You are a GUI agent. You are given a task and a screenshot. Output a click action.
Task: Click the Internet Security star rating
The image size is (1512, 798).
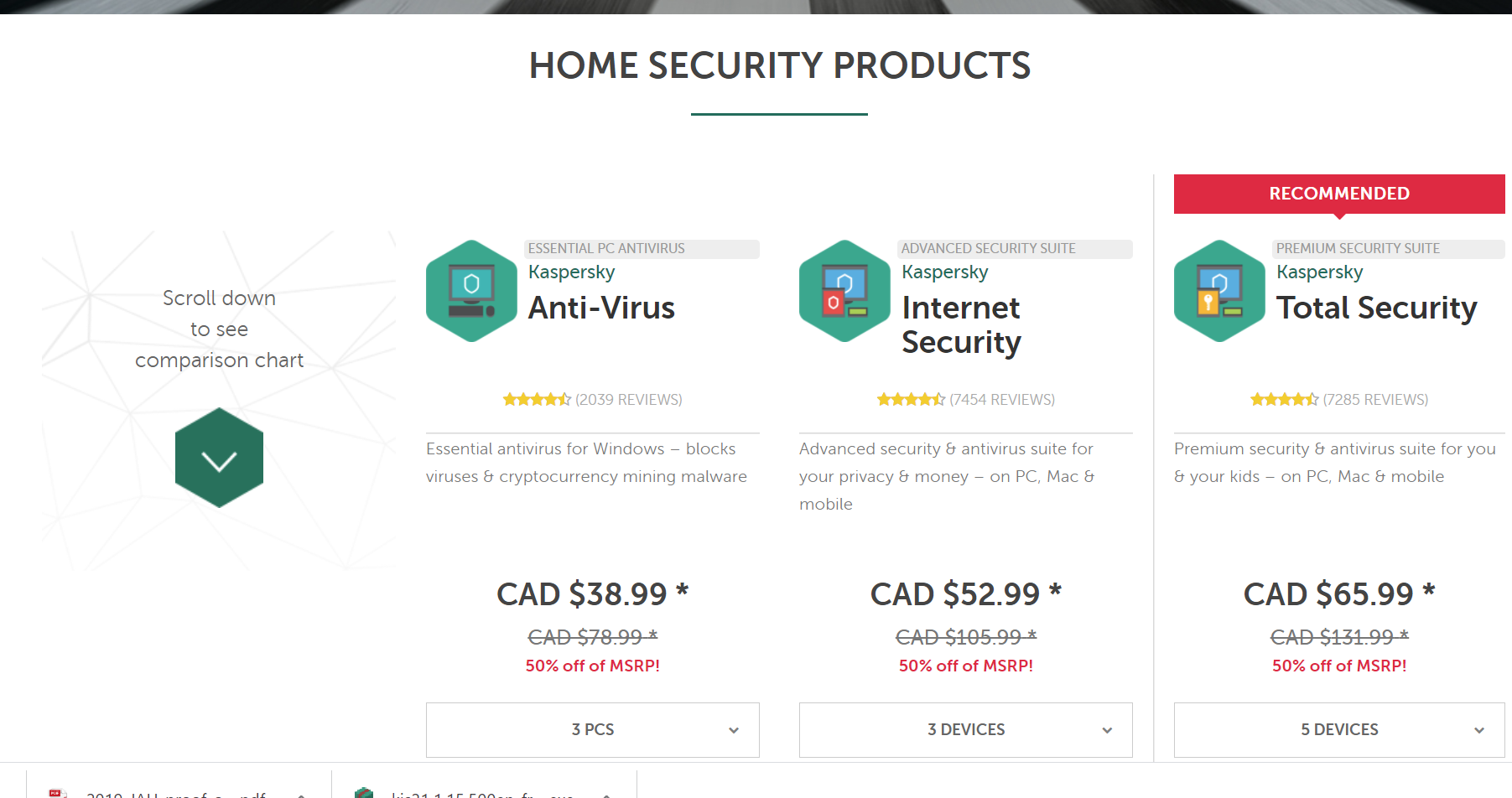click(911, 400)
